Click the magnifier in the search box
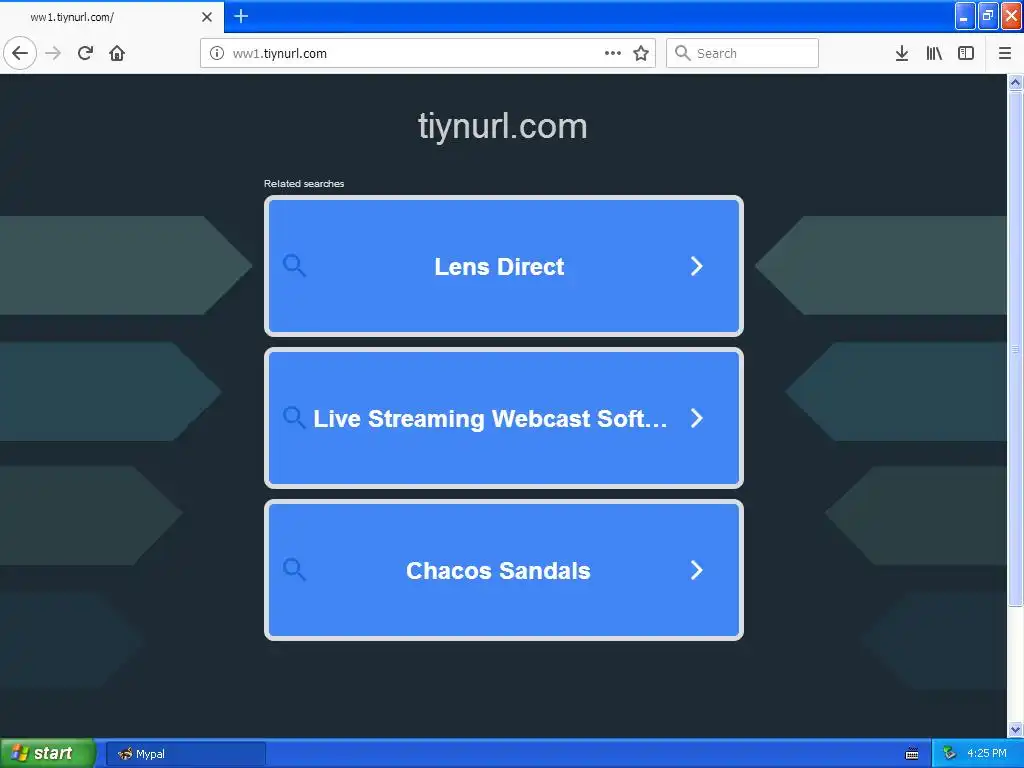1024x768 pixels. point(682,53)
